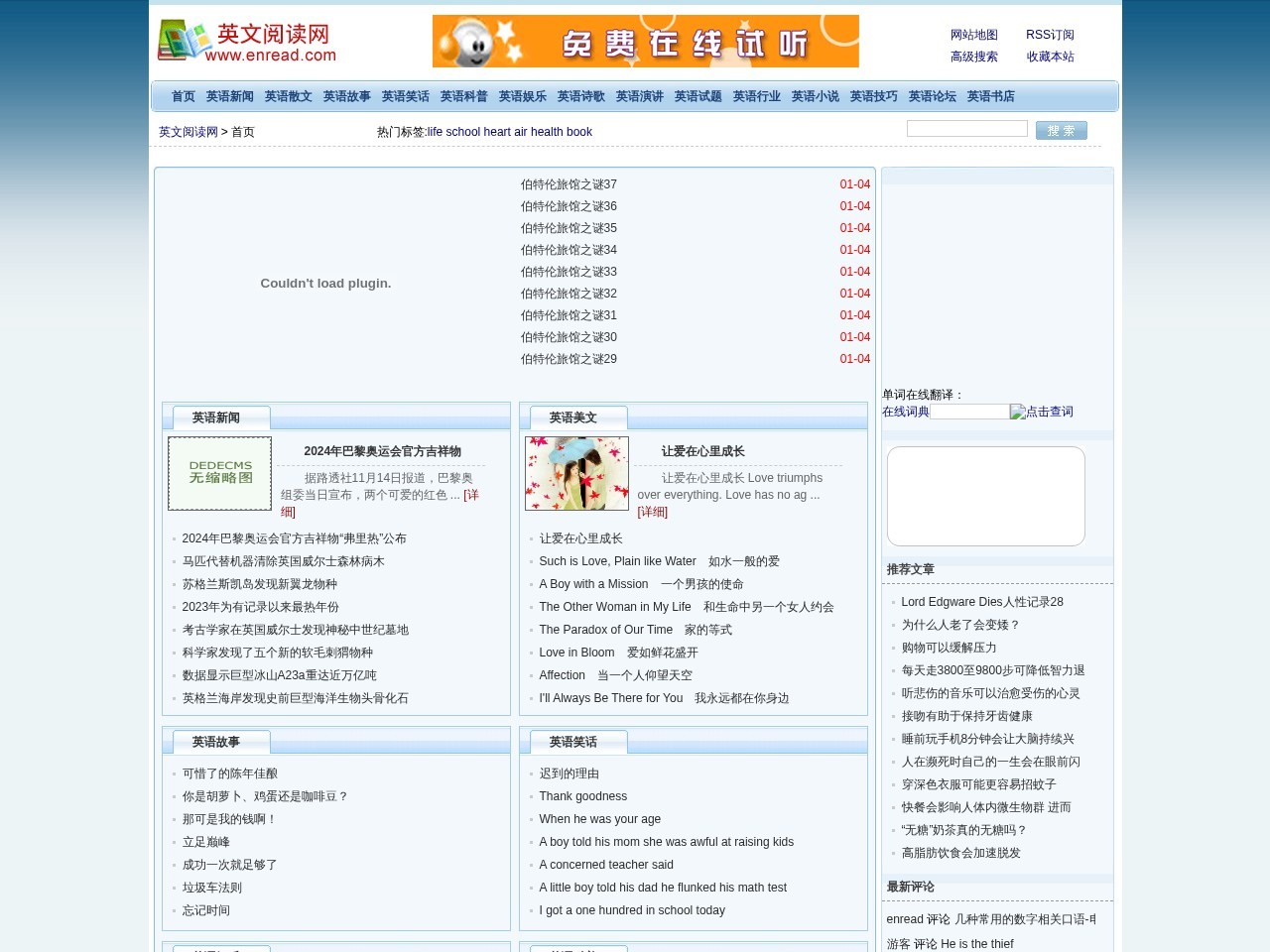Screen dimensions: 1270x952
Task: Subscribe via the RSS订阅 link
Action: tap(1049, 34)
